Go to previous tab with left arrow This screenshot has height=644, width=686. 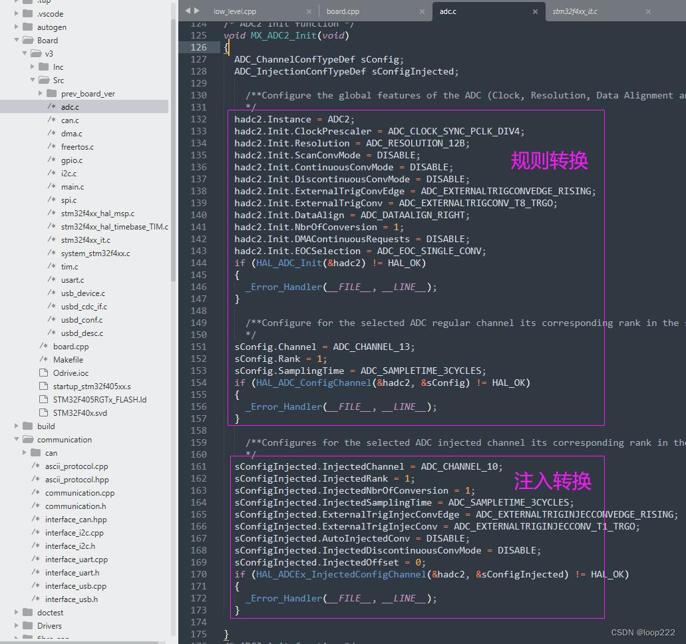(188, 10)
